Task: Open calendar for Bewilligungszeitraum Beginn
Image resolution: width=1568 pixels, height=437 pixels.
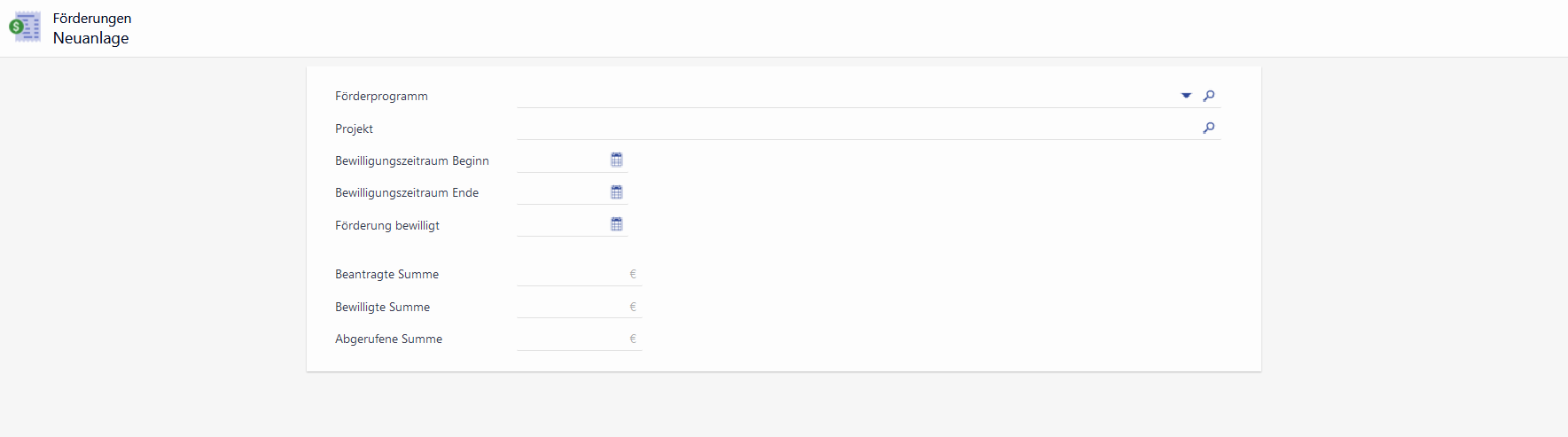Action: click(x=617, y=160)
